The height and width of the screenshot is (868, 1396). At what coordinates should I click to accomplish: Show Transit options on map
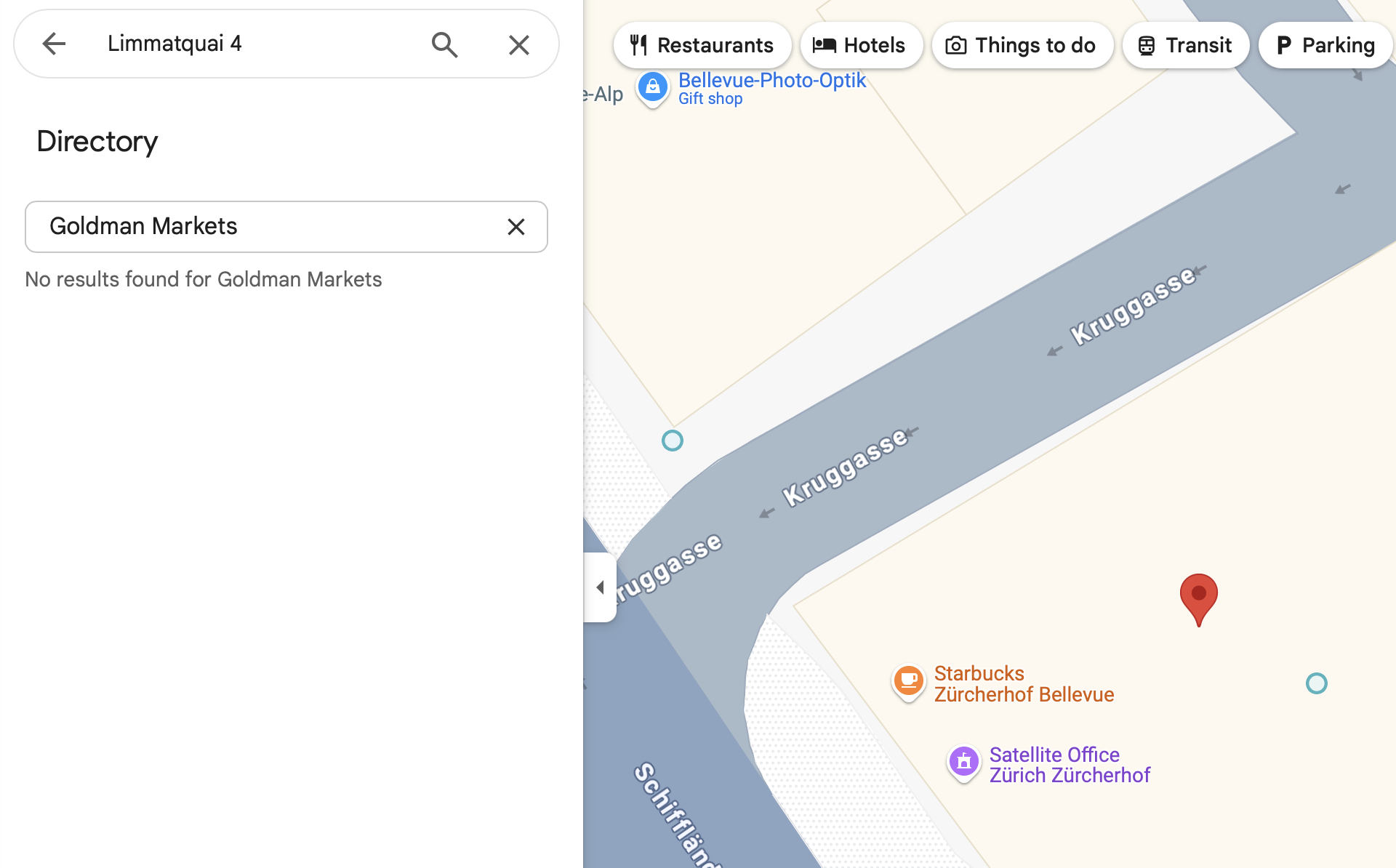[1185, 45]
